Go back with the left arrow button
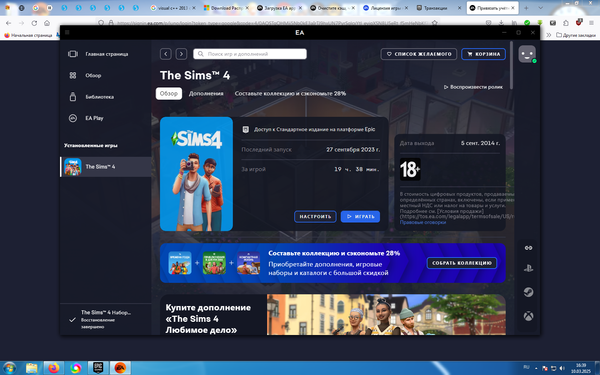Viewport: 600px width, 375px height. (x=166, y=54)
